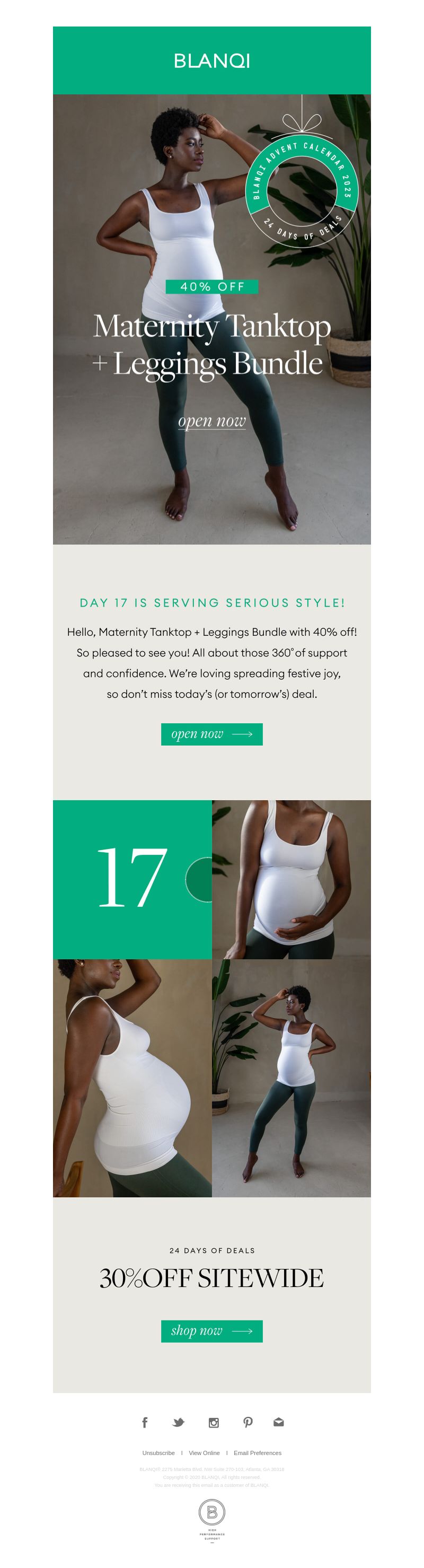Click the '40% OFF' green label
424x1568 pixels.
click(x=211, y=287)
